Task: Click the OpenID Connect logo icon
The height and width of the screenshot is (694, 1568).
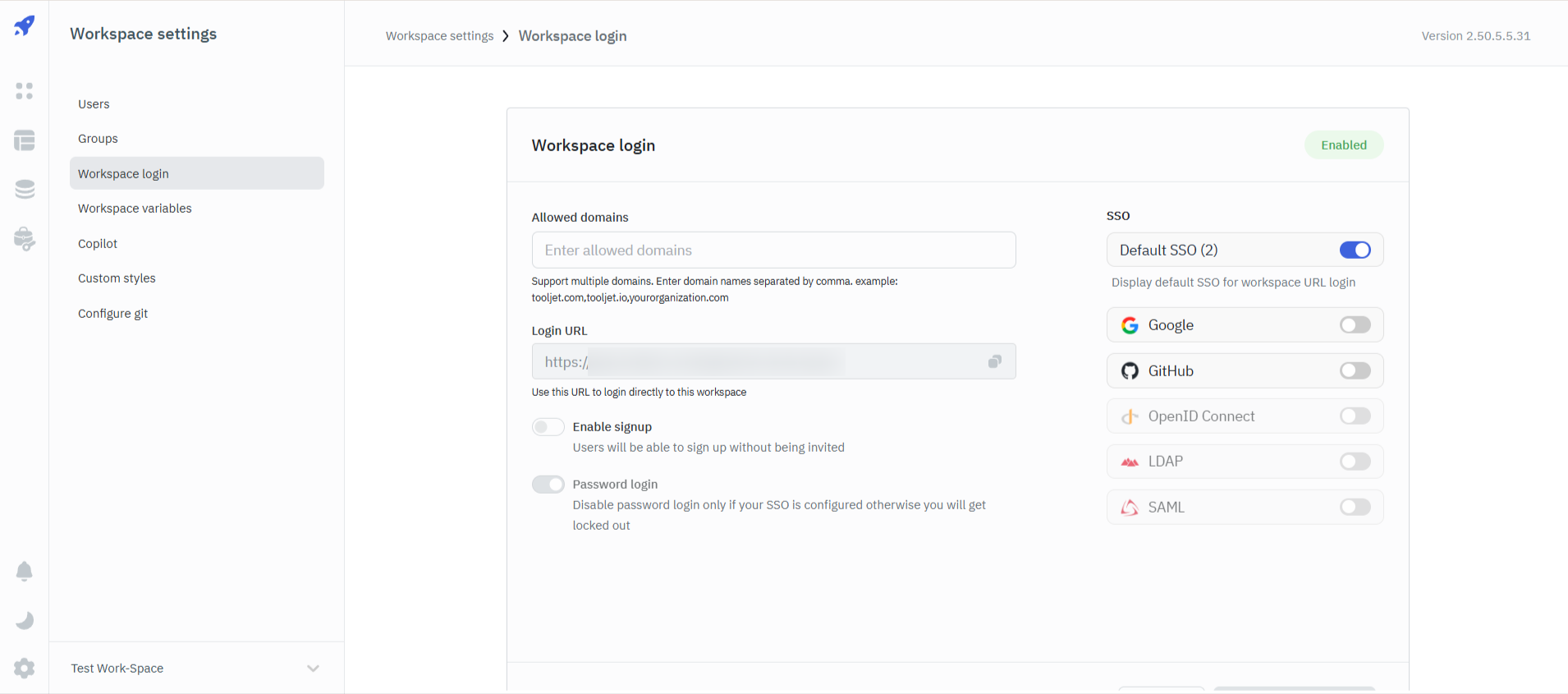Action: (x=1130, y=416)
